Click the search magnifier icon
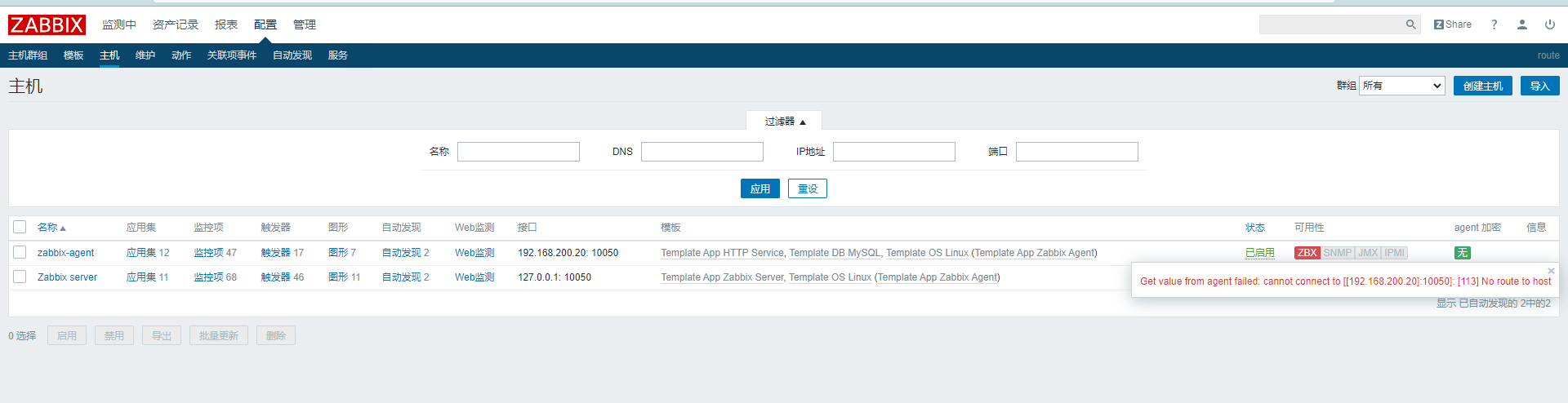The image size is (1568, 403). click(1410, 24)
